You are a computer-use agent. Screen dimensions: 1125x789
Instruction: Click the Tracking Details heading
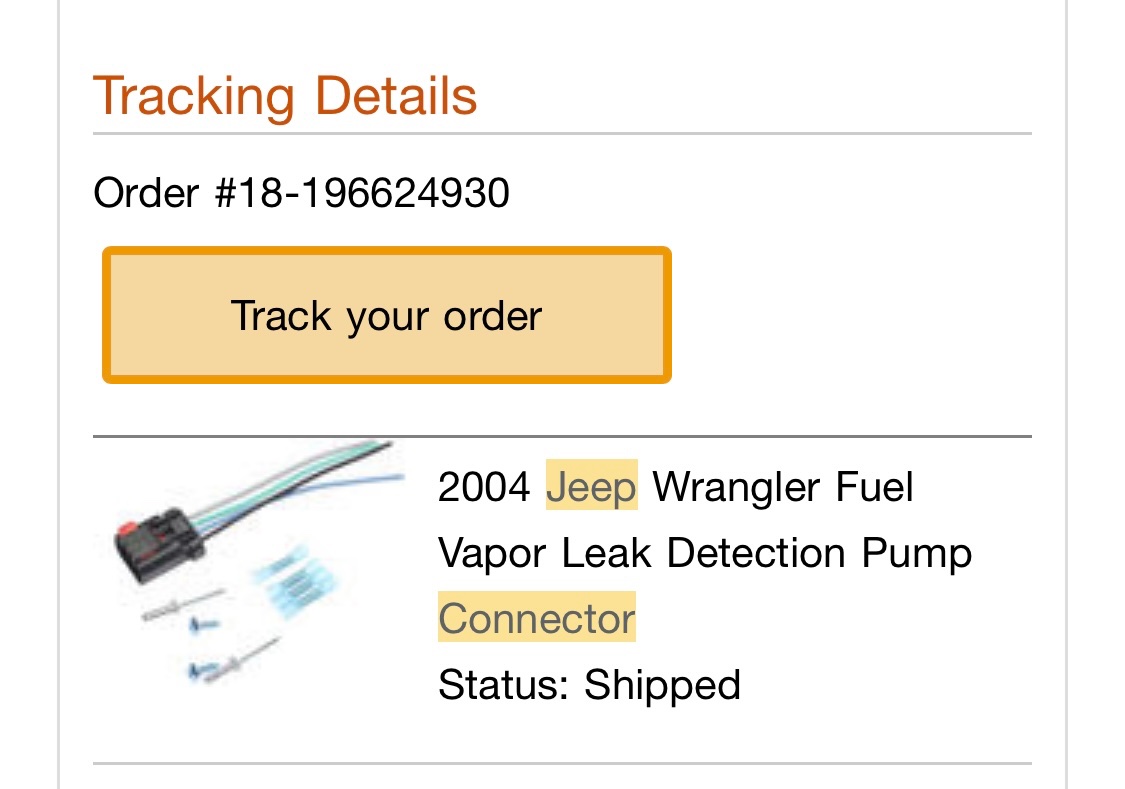click(x=285, y=96)
